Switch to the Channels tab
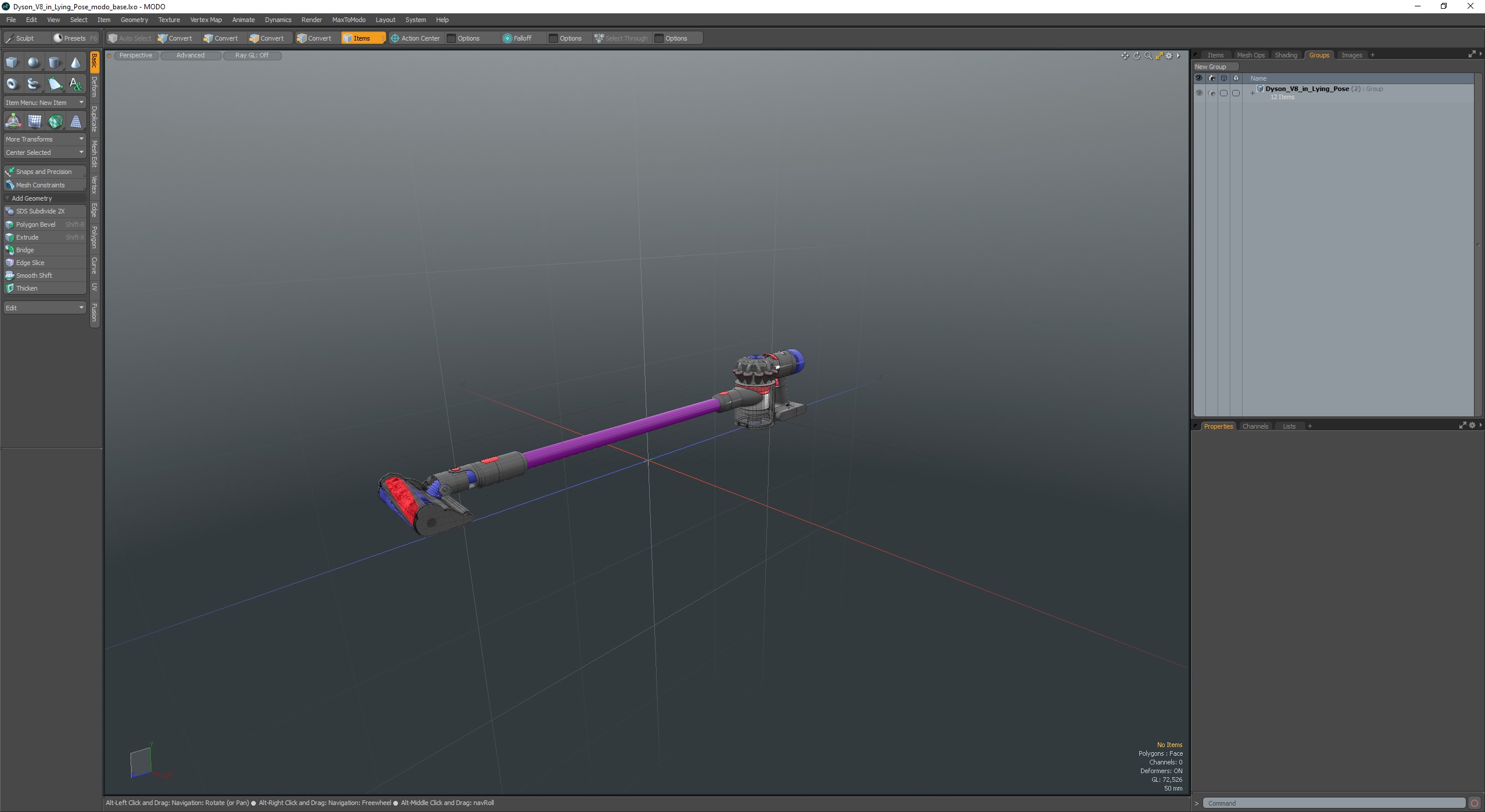The height and width of the screenshot is (812, 1485). 1255,426
